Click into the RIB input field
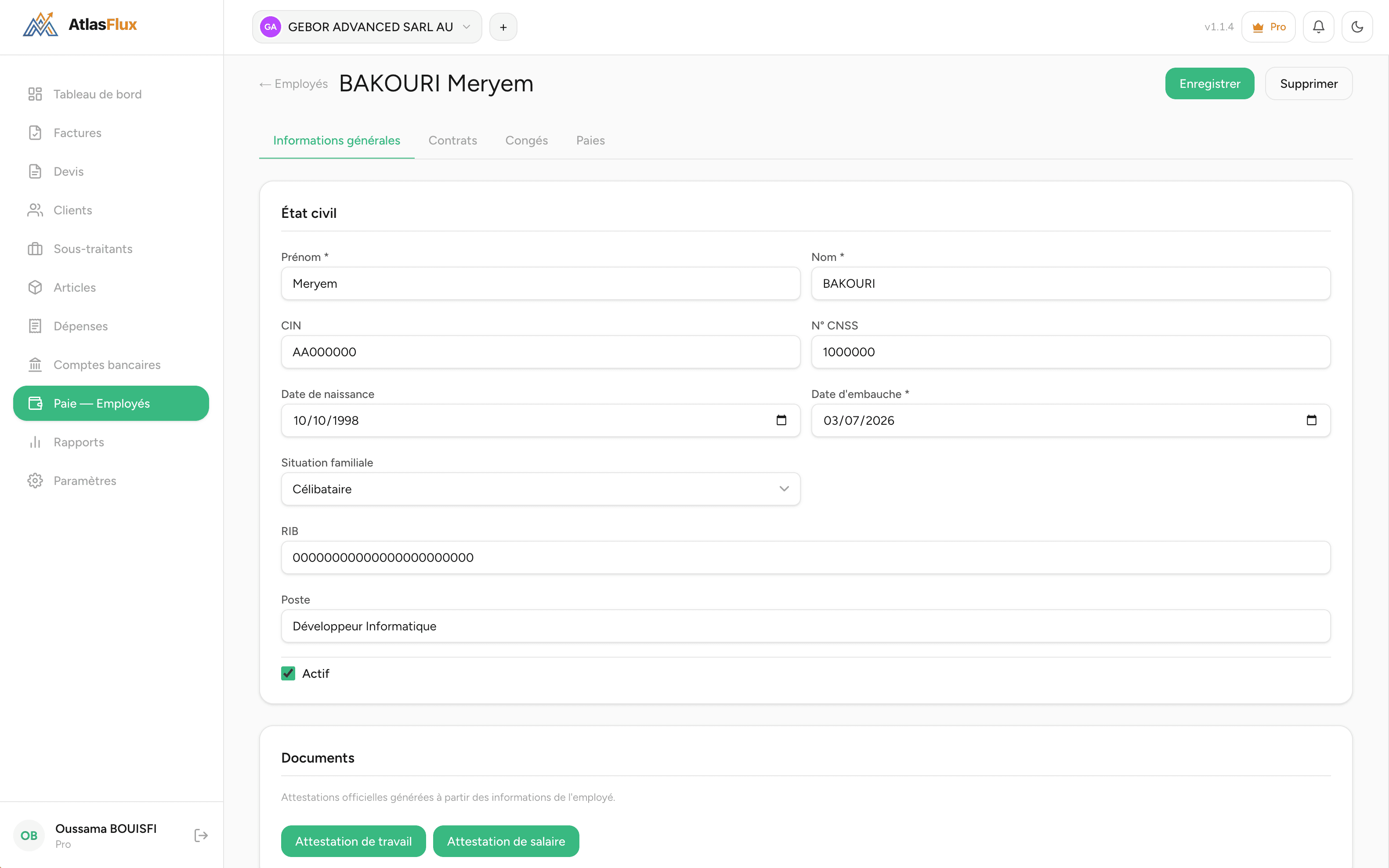 coord(805,557)
